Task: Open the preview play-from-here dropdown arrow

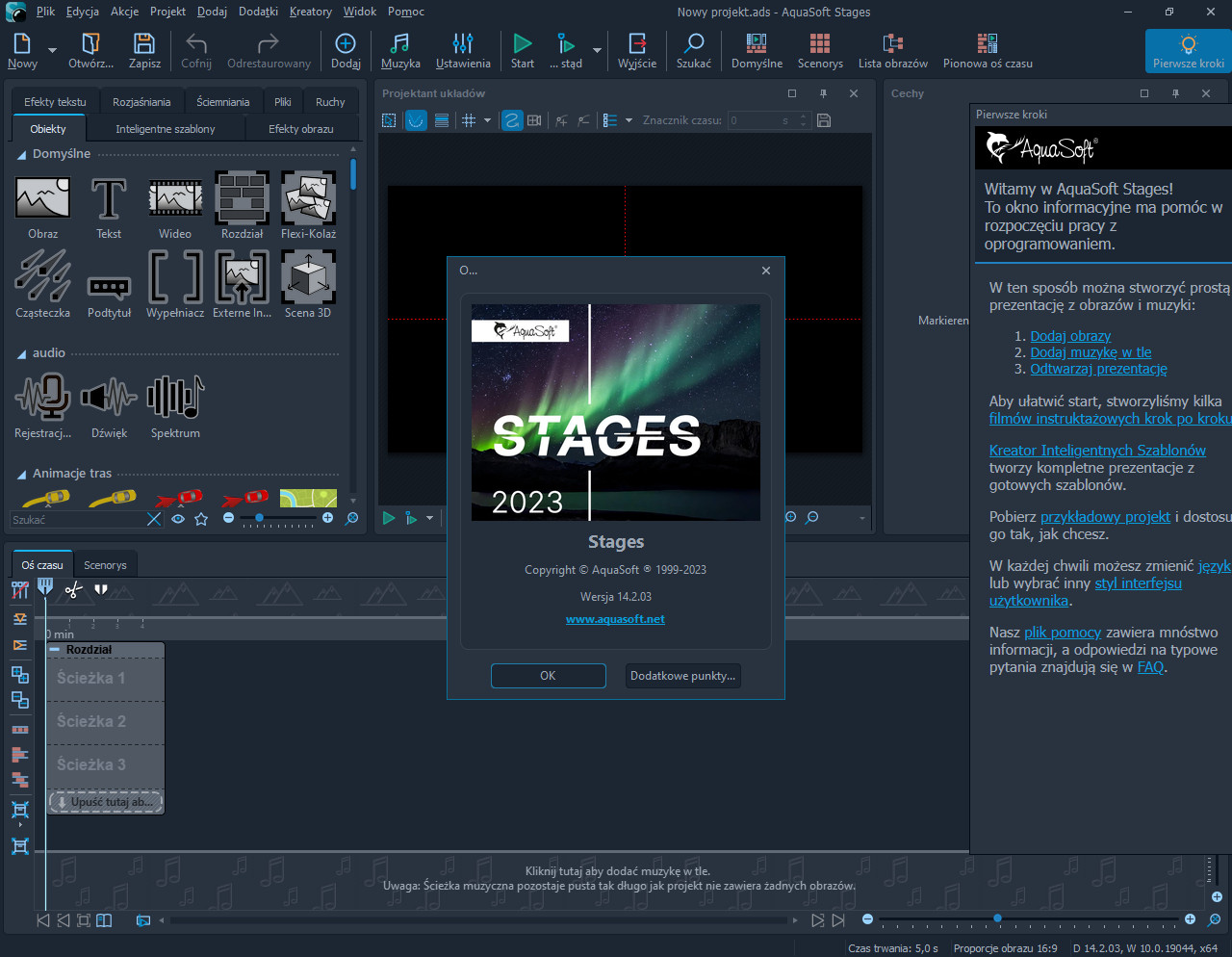Action: [x=429, y=518]
